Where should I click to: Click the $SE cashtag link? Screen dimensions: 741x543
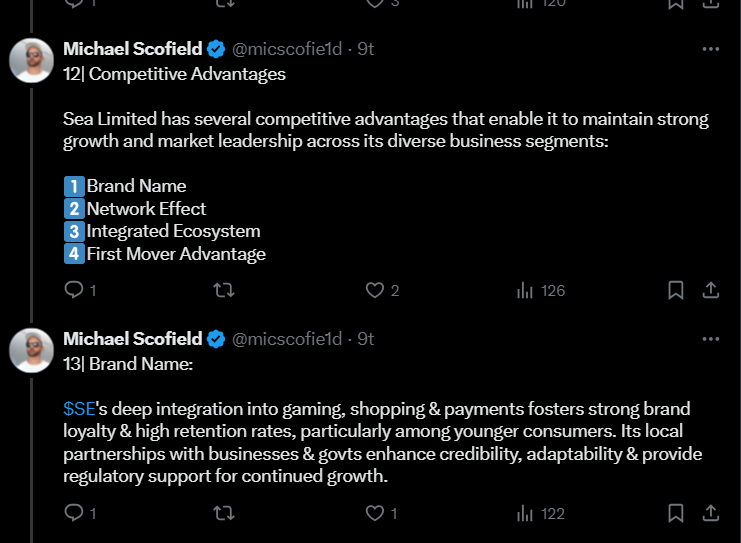pyautogui.click(x=78, y=409)
